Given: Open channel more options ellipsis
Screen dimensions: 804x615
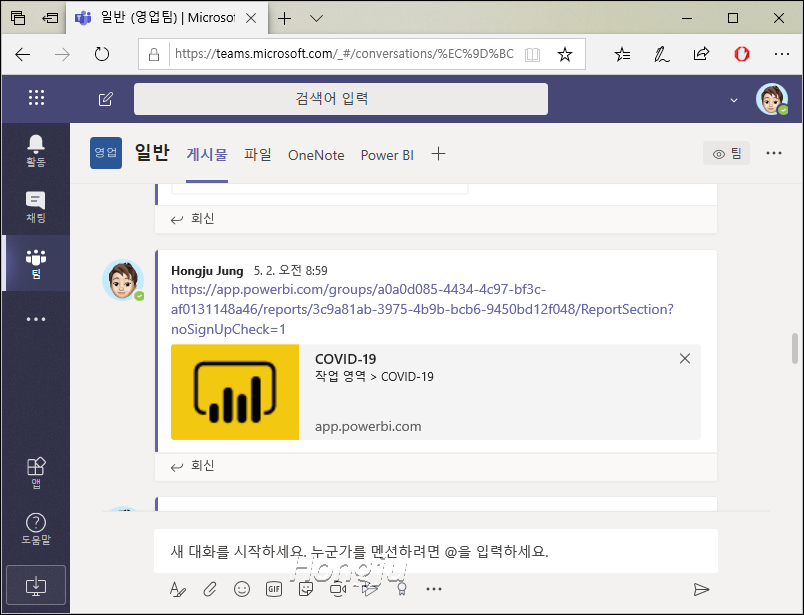Looking at the screenshot, I should click(x=774, y=153).
